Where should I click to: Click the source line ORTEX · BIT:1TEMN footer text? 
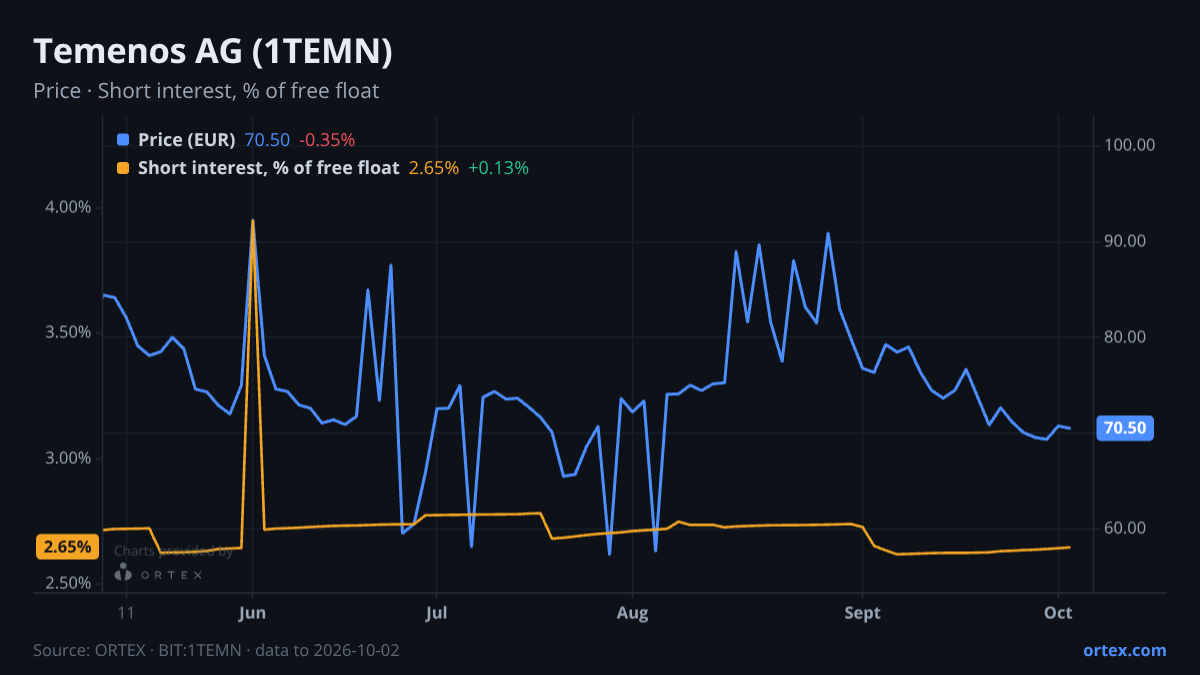216,650
